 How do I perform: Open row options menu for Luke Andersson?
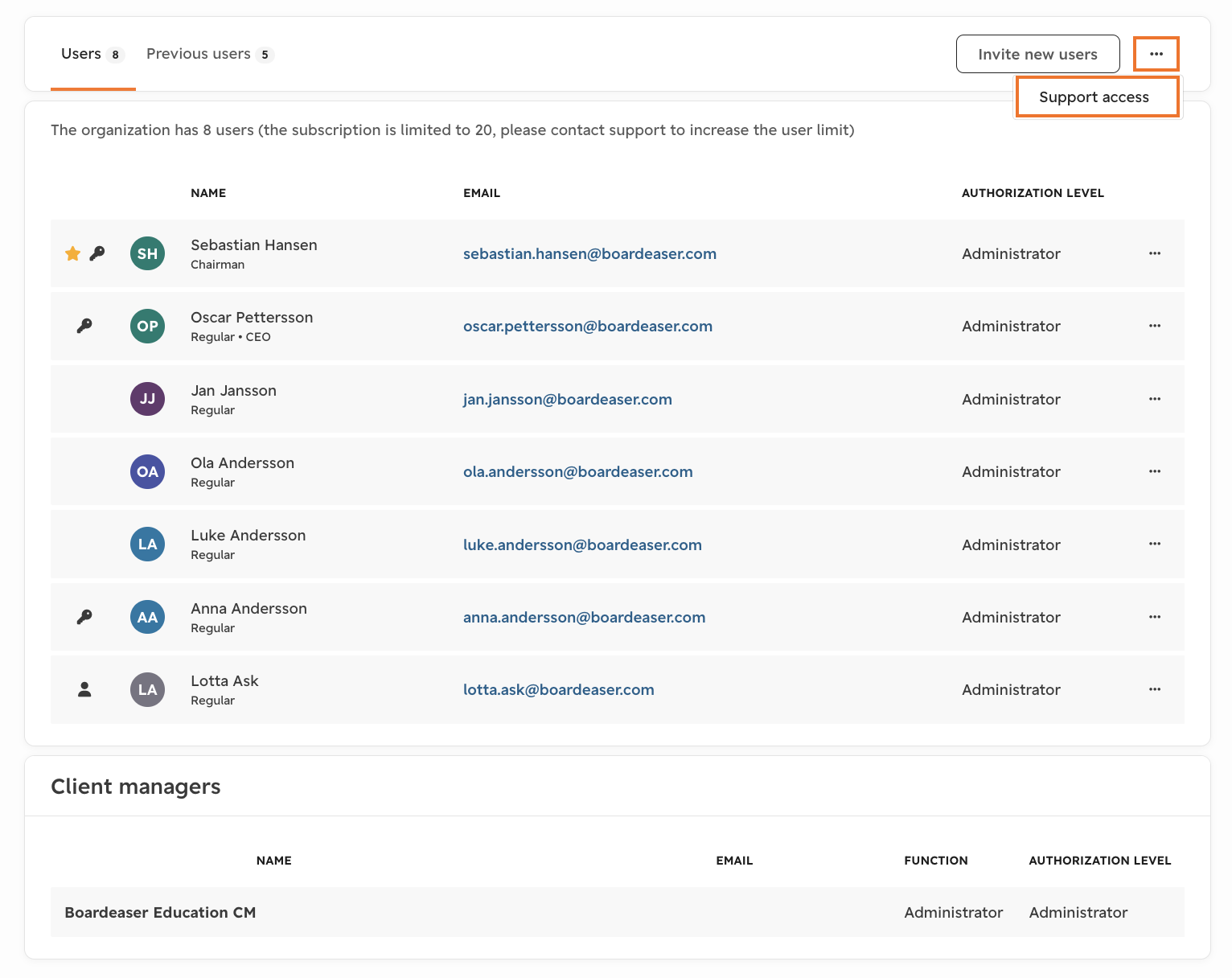click(x=1155, y=544)
